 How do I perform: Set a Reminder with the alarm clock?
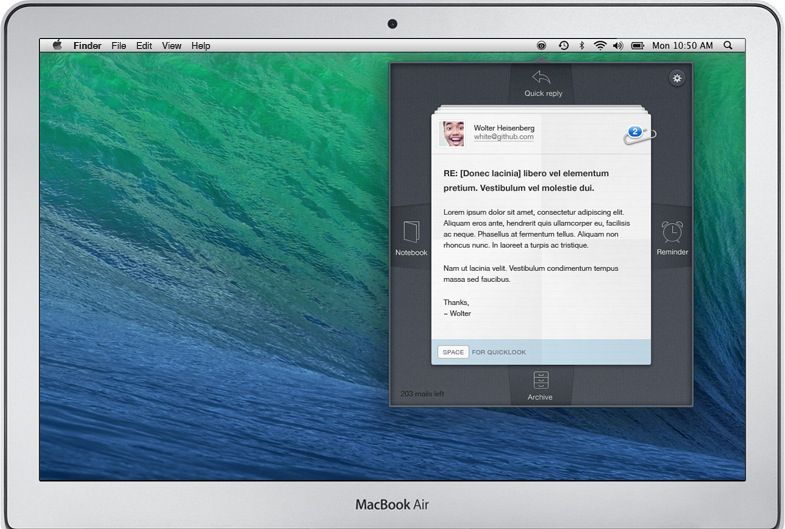coord(672,232)
